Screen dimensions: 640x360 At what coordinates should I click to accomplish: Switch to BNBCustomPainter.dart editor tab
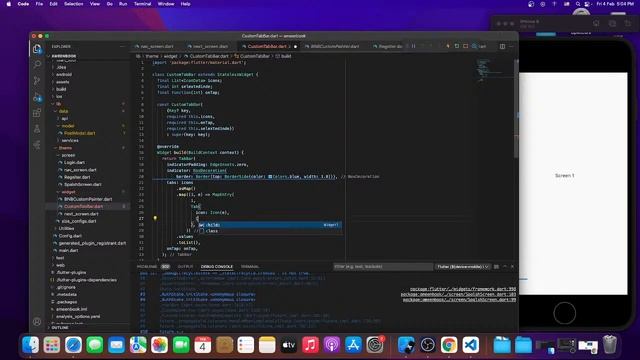point(335,47)
